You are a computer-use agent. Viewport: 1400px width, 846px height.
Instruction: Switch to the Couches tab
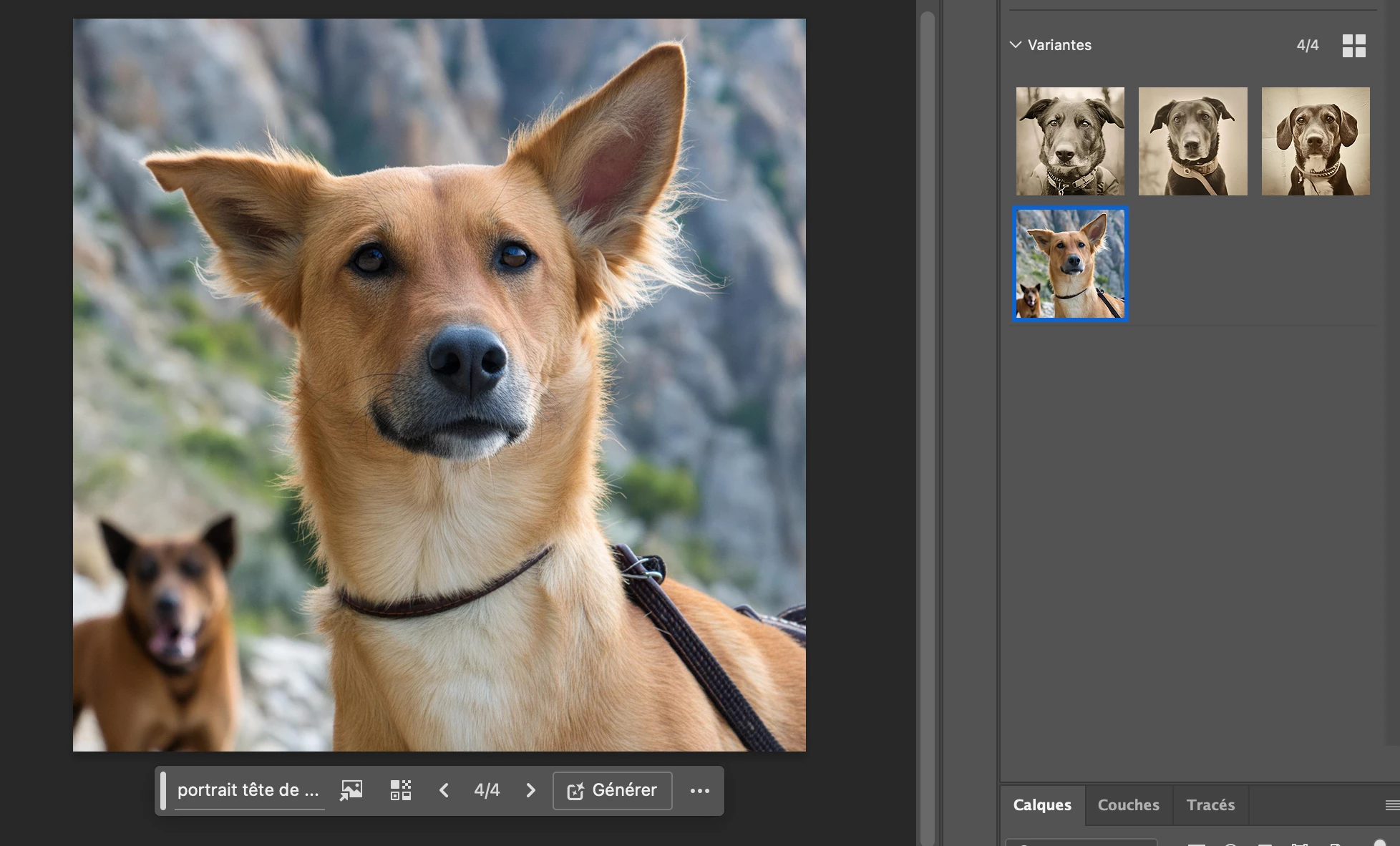tap(1128, 804)
